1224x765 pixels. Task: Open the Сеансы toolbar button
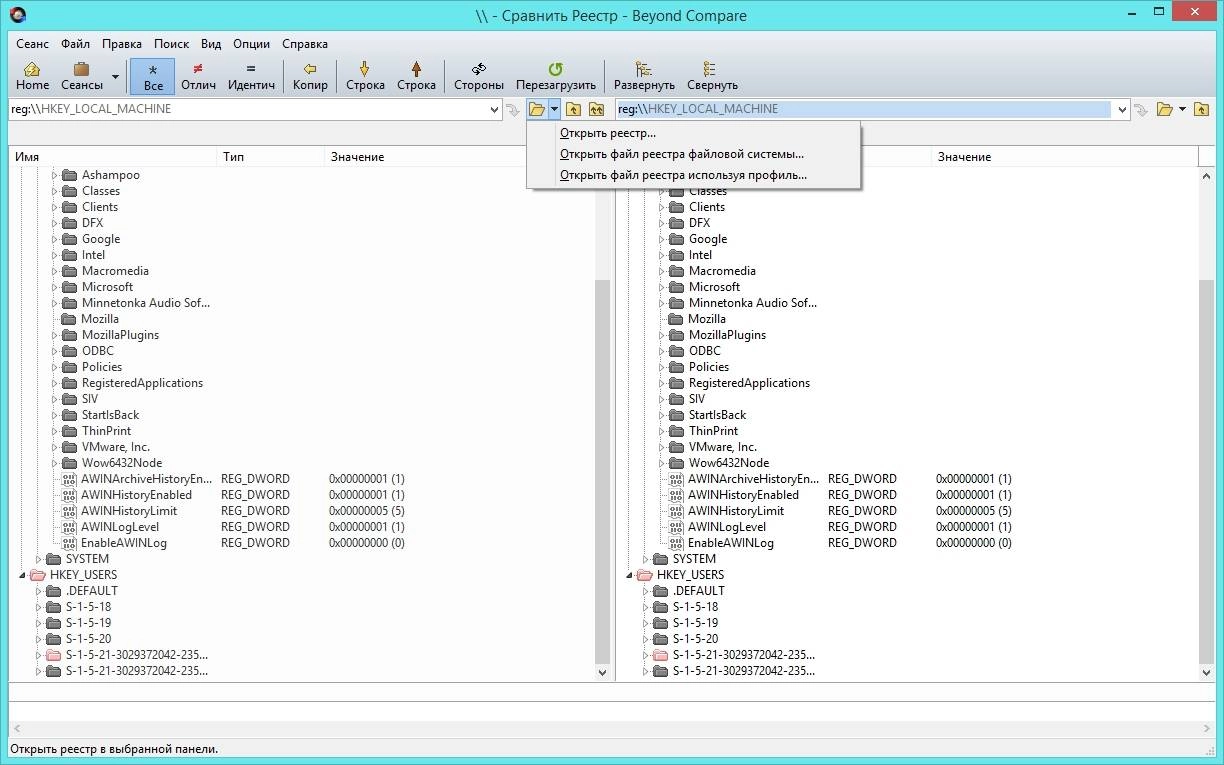click(82, 76)
